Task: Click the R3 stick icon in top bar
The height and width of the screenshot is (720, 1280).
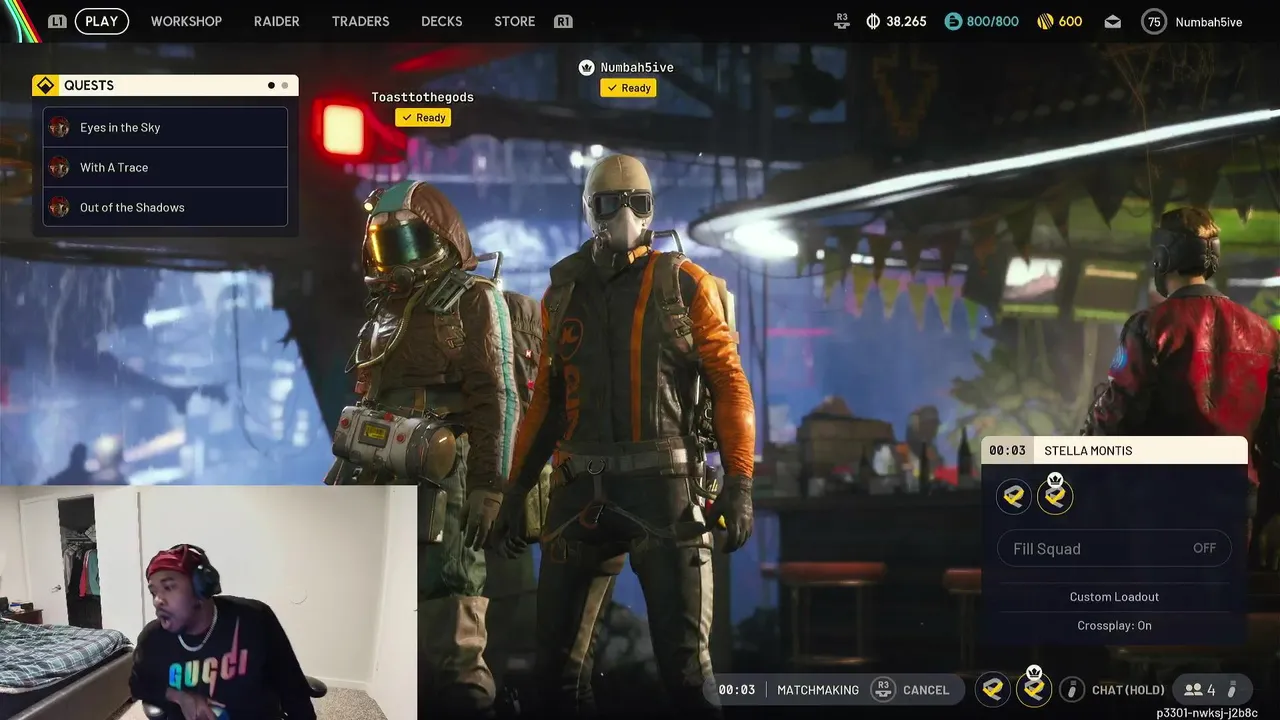Action: (842, 20)
